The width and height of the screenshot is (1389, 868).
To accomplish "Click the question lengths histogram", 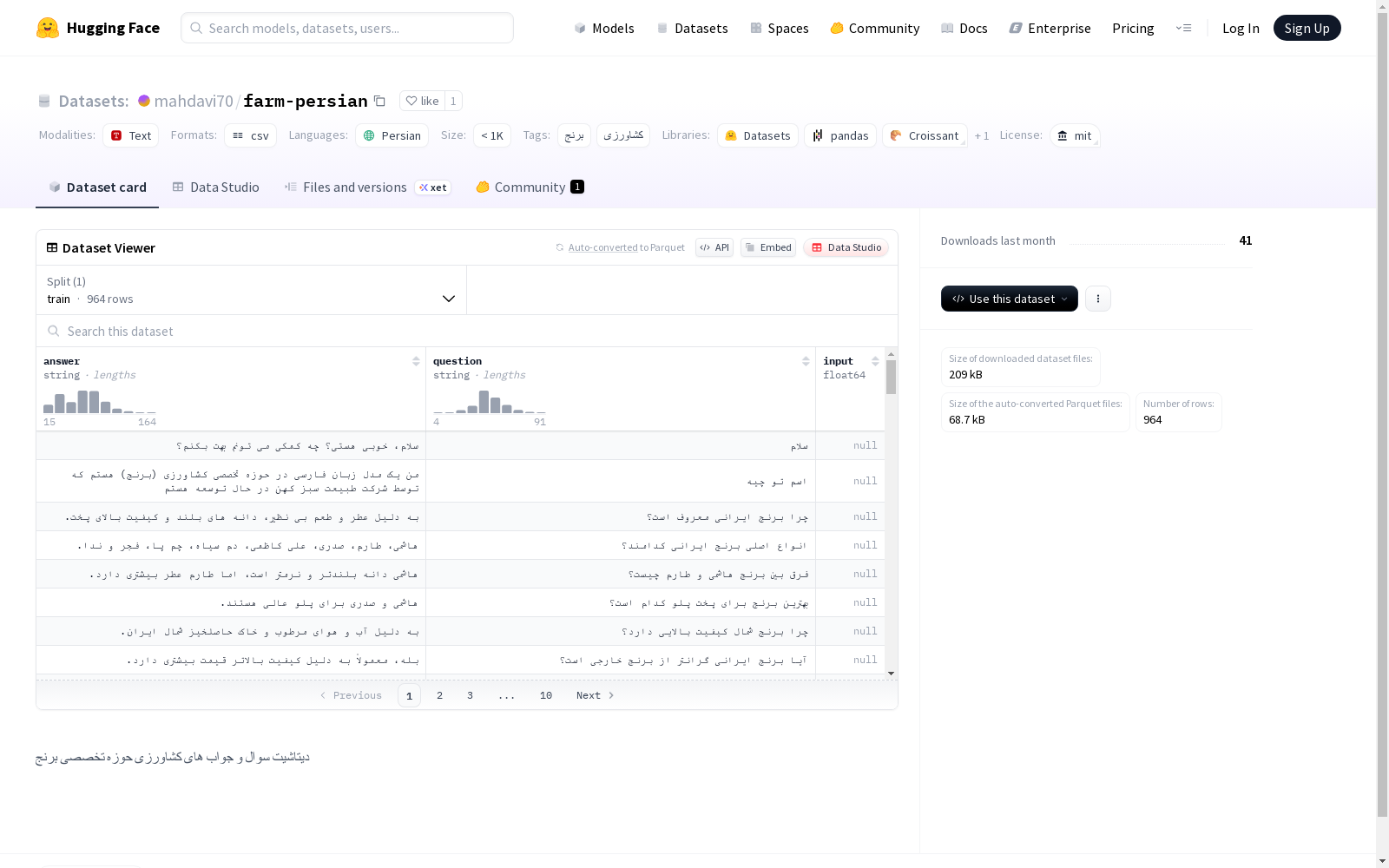I will 490,402.
